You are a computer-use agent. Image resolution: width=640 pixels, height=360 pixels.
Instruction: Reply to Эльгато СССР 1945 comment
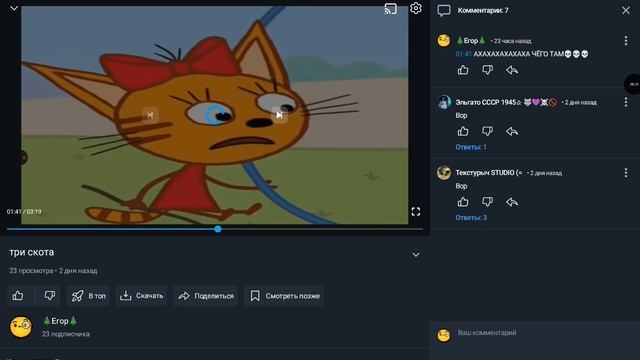click(512, 131)
